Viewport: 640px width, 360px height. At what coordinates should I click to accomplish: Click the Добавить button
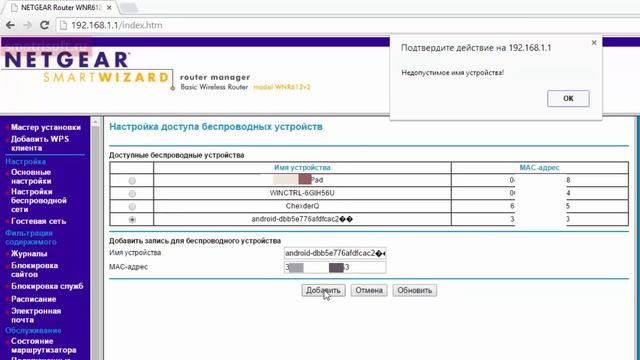[323, 290]
